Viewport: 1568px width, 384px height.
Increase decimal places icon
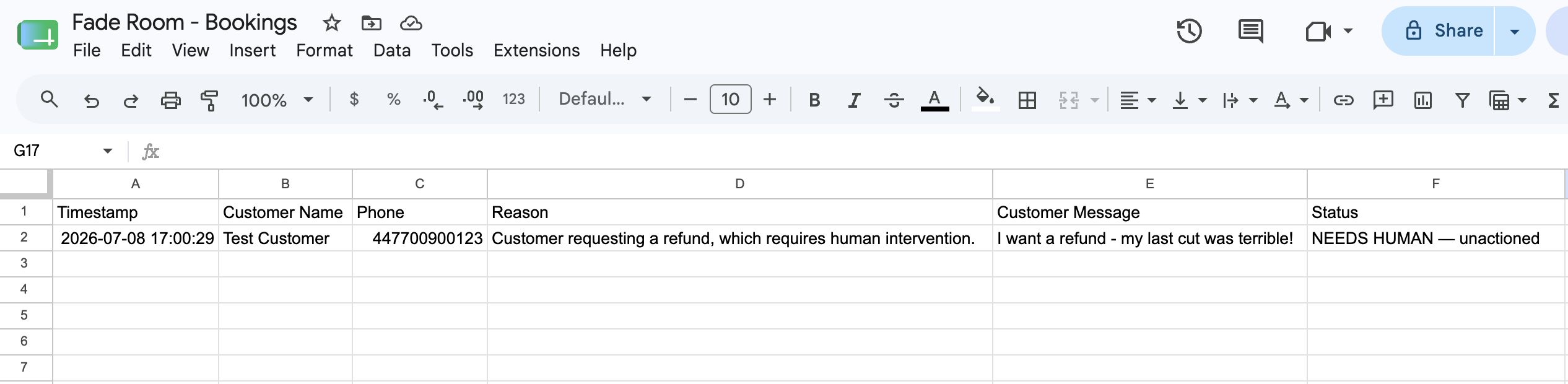coord(473,100)
